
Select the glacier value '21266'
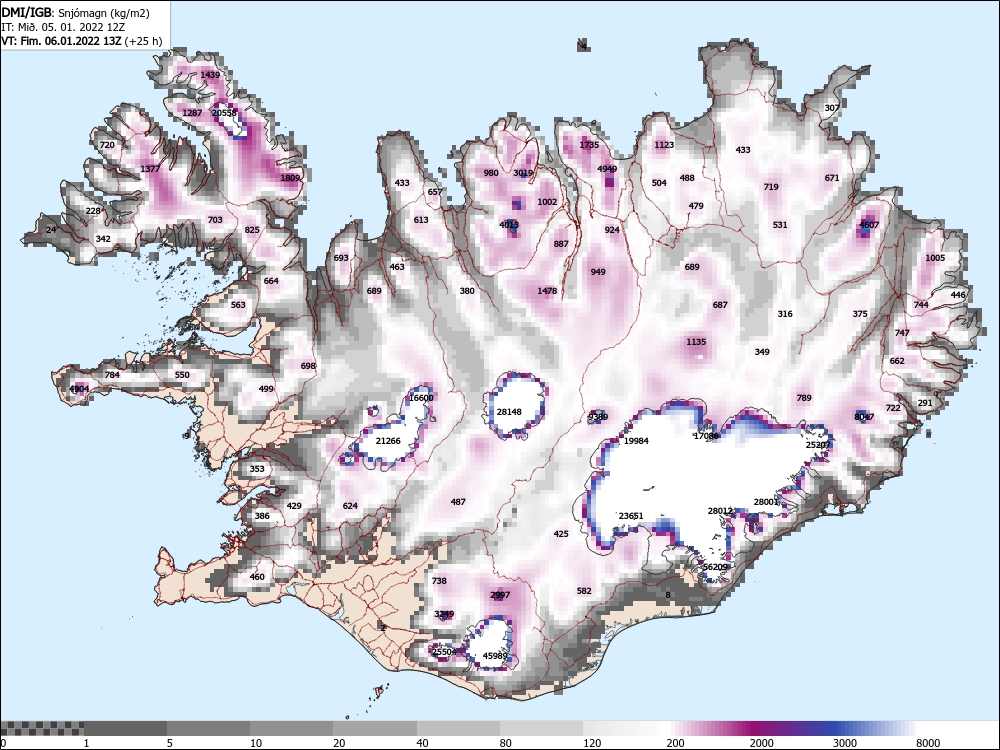(388, 441)
